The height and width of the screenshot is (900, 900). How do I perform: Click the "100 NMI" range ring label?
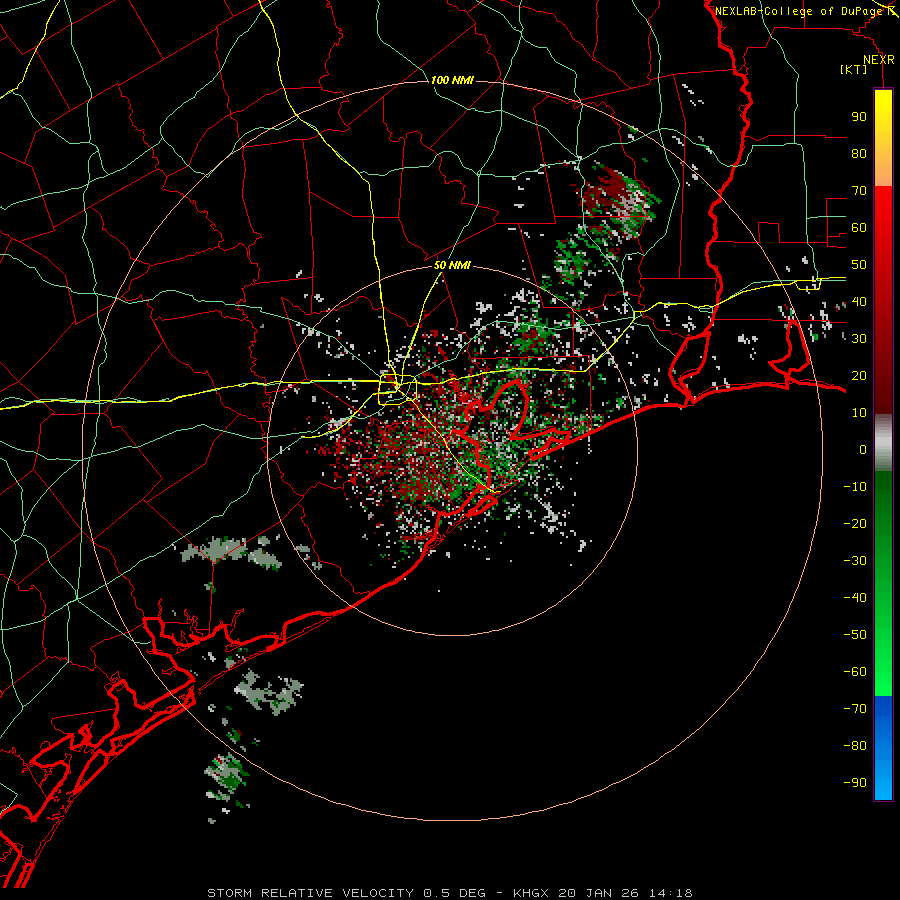point(452,80)
